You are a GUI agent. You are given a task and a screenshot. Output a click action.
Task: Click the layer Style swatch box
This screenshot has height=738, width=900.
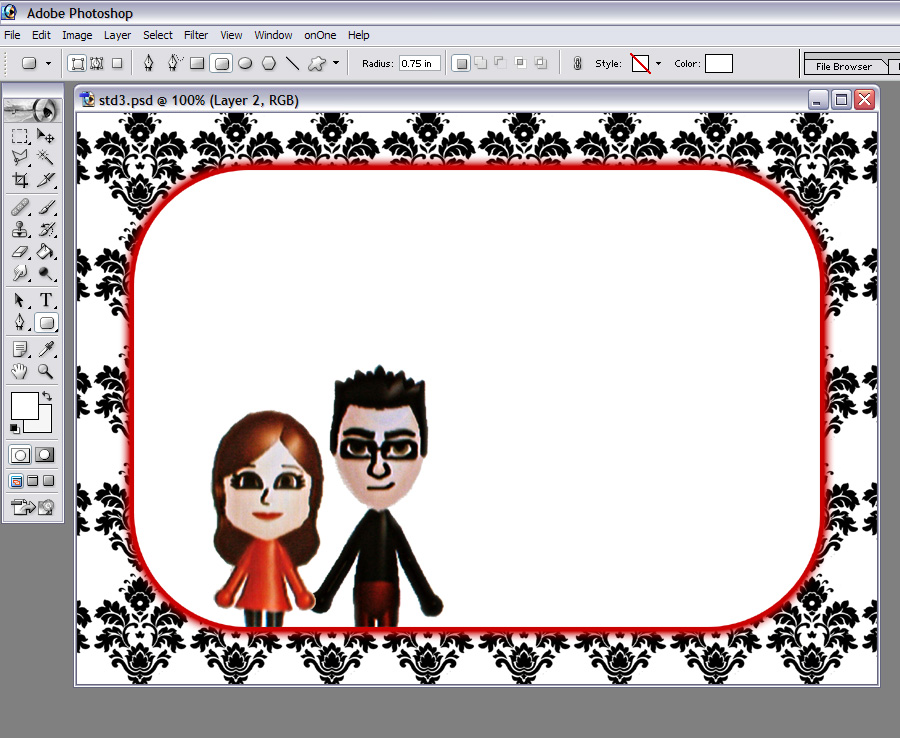[x=641, y=63]
